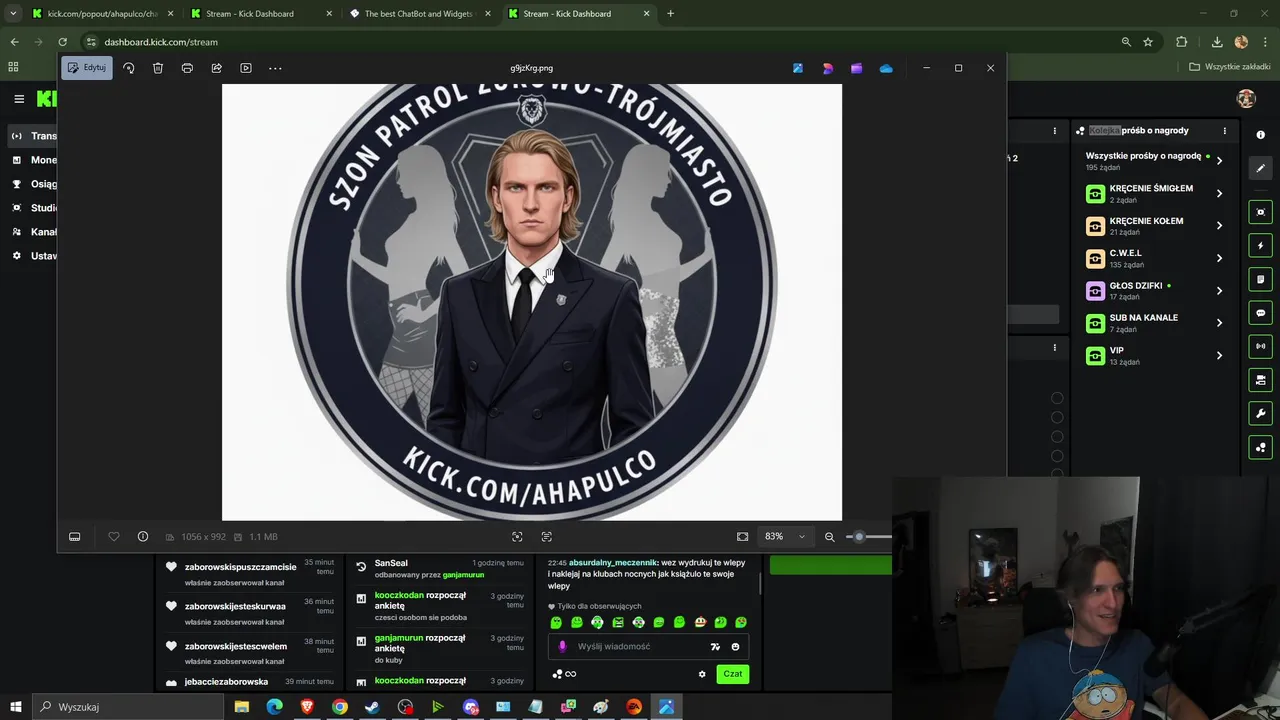Click ganjamurun in the SanSeal ban entry
The width and height of the screenshot is (1280, 720).
(x=463, y=575)
